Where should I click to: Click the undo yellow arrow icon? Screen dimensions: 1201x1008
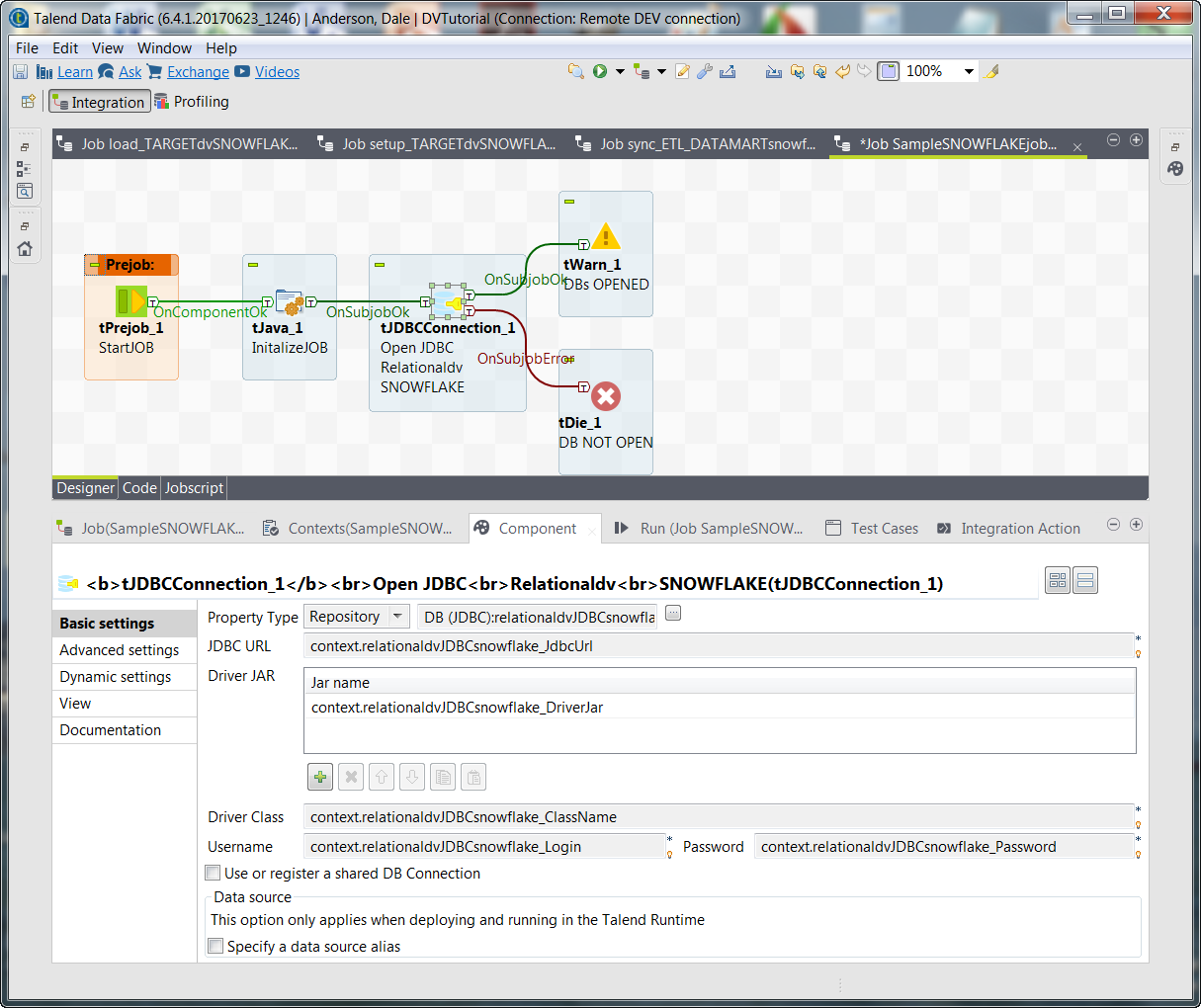pyautogui.click(x=842, y=71)
